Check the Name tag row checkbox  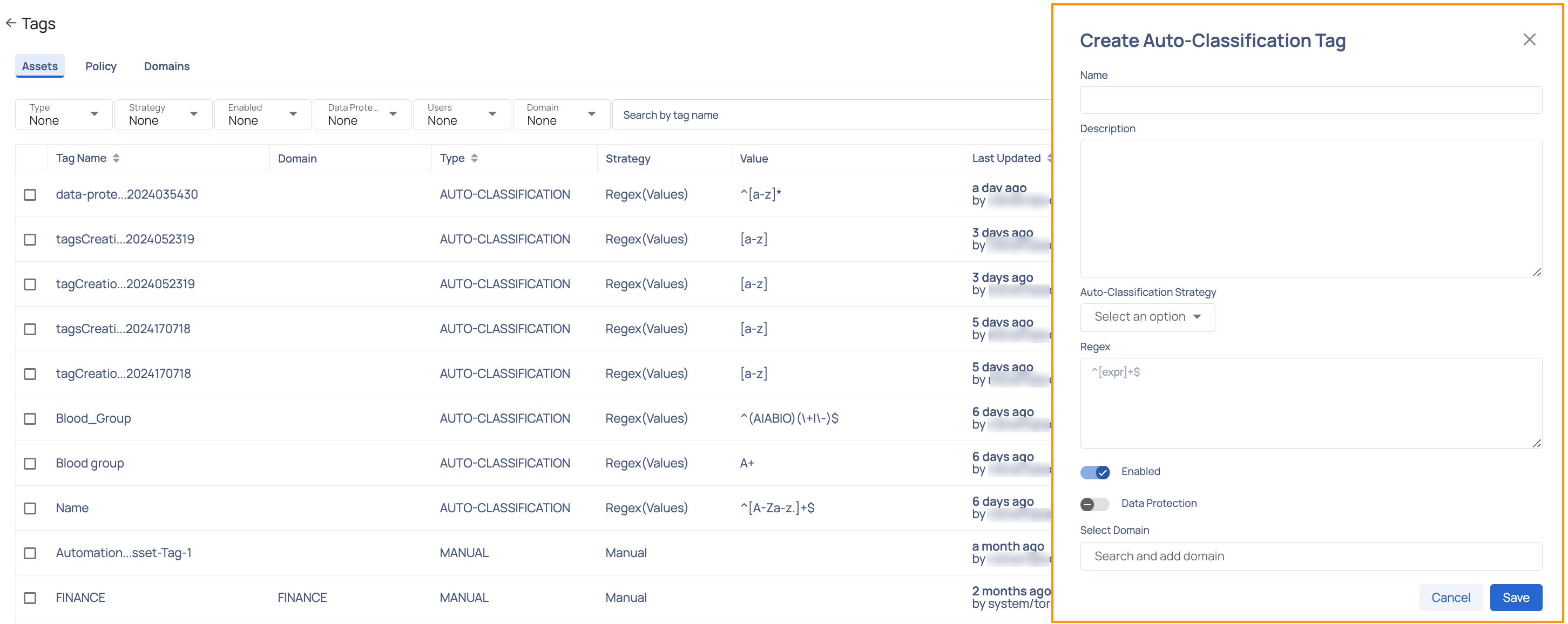coord(30,508)
